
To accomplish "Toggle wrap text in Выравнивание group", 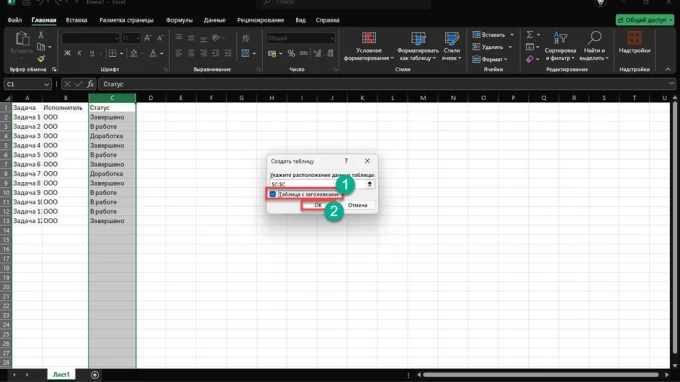I will [x=246, y=38].
